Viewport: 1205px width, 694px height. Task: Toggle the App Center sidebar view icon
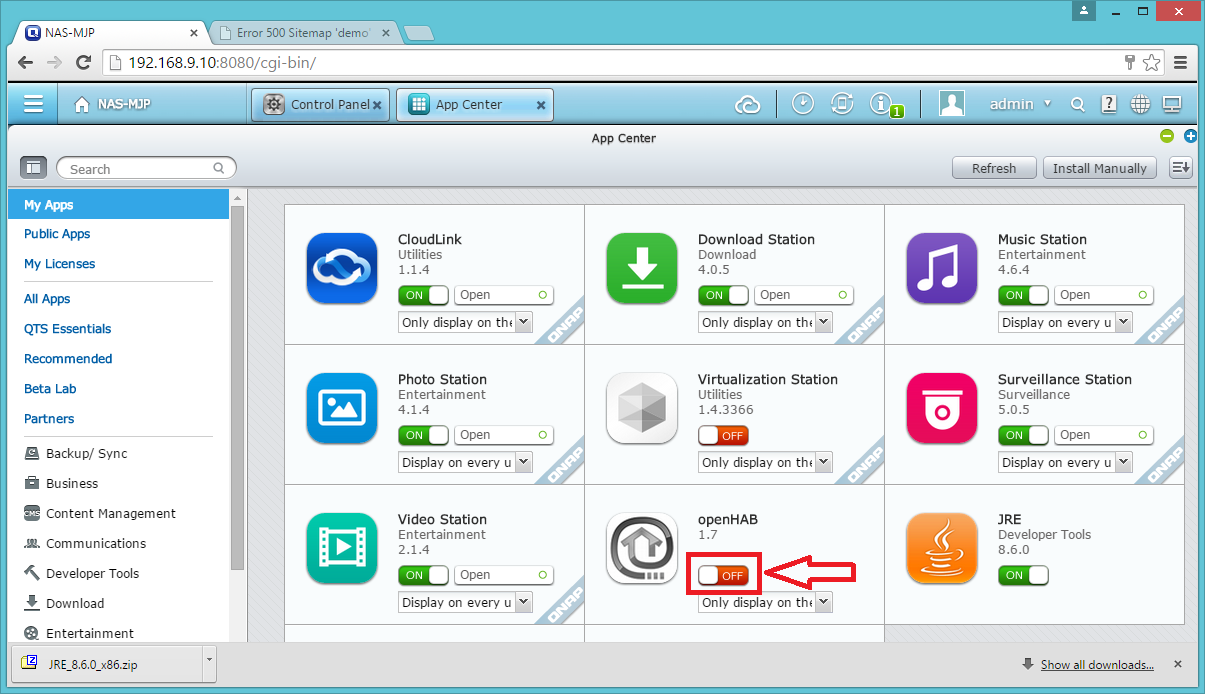(x=34, y=168)
